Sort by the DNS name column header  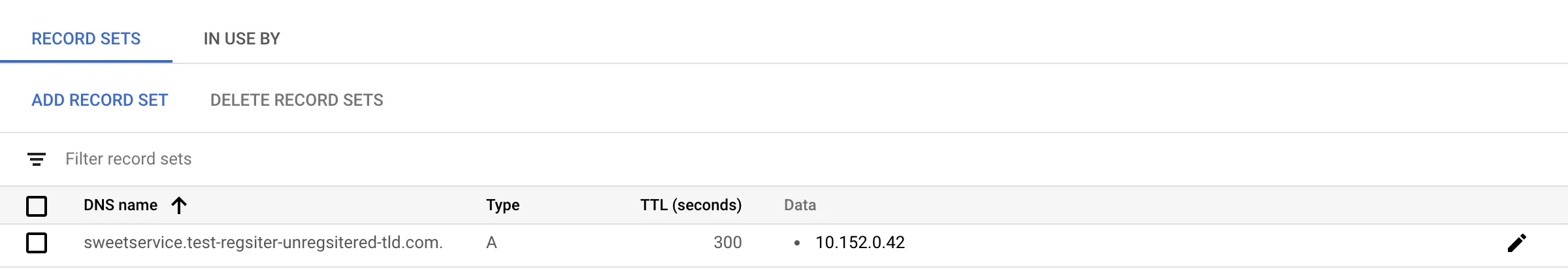[121, 206]
